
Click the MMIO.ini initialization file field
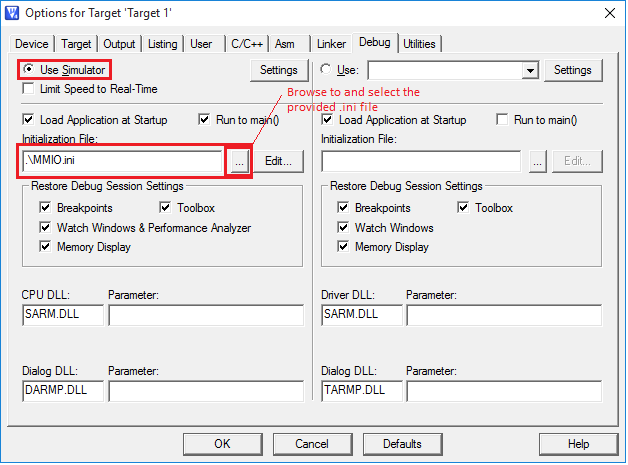pos(122,161)
